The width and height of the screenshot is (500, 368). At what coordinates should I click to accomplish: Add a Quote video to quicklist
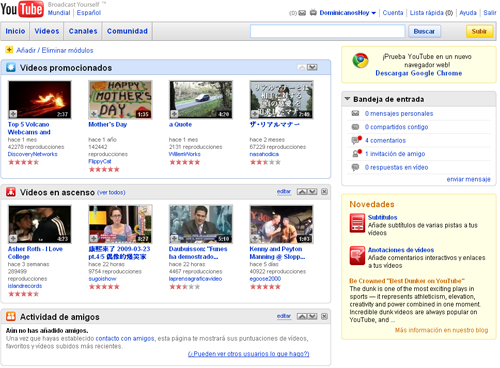tap(174, 114)
